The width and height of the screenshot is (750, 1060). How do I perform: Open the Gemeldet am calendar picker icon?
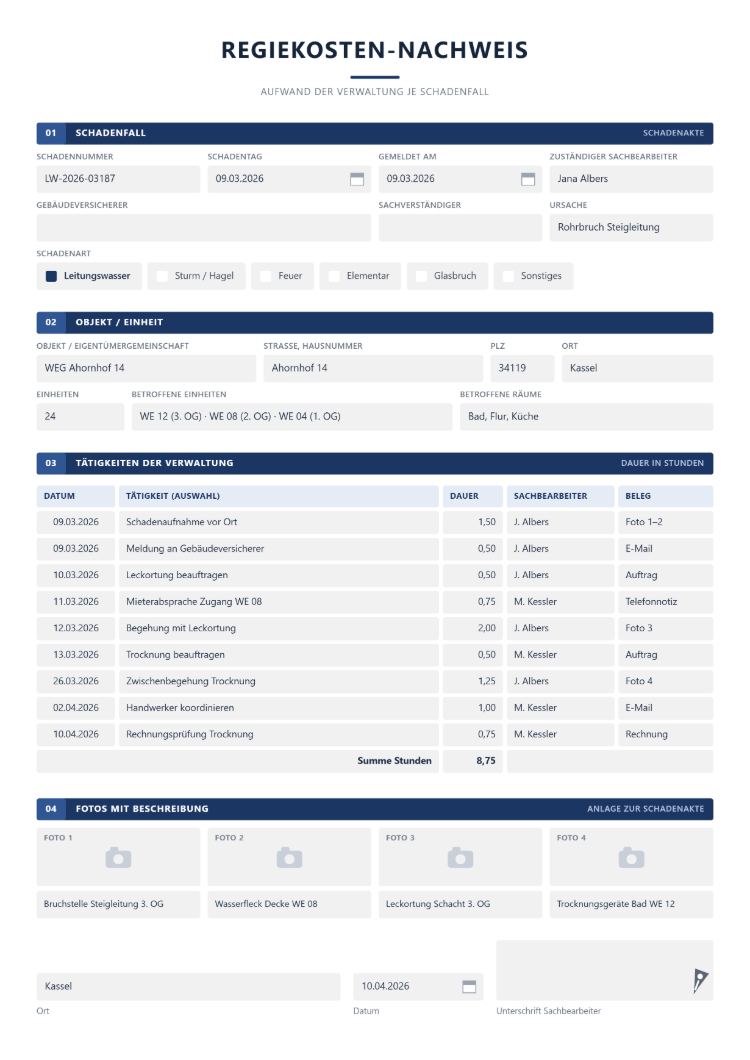pyautogui.click(x=528, y=179)
